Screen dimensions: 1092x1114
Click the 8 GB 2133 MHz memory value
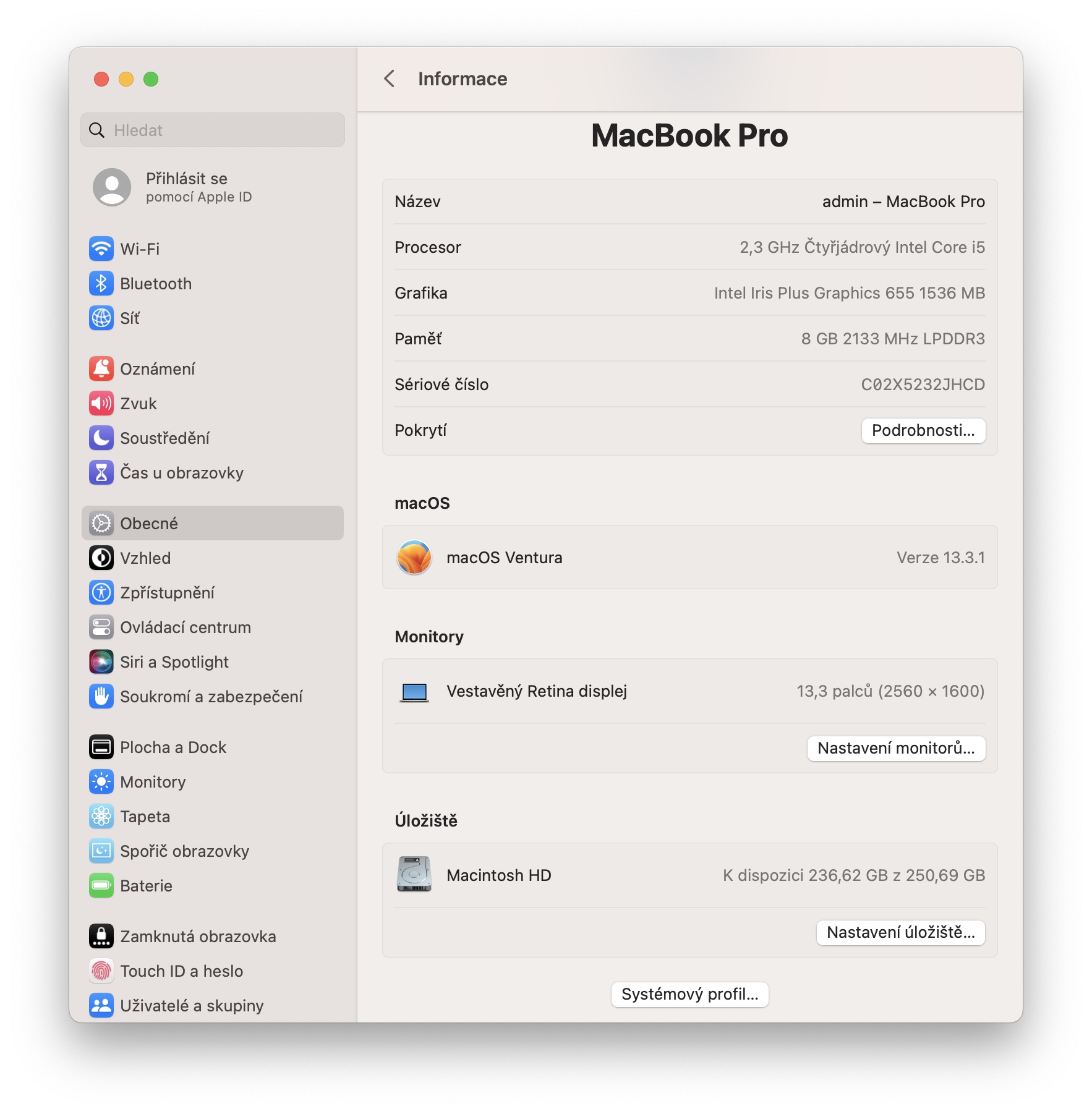click(x=894, y=339)
